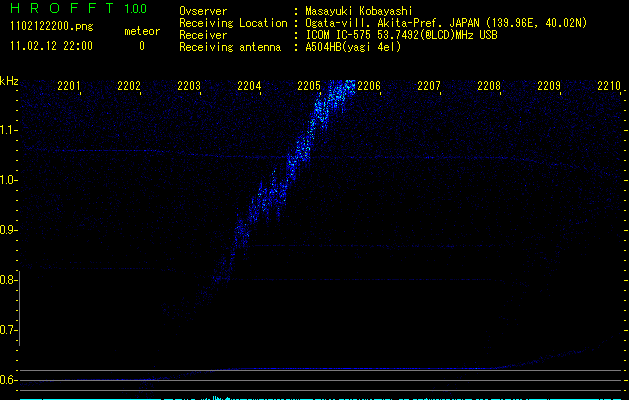Click the 0.8 frequency axis label
629x400 pixels.
7,280
